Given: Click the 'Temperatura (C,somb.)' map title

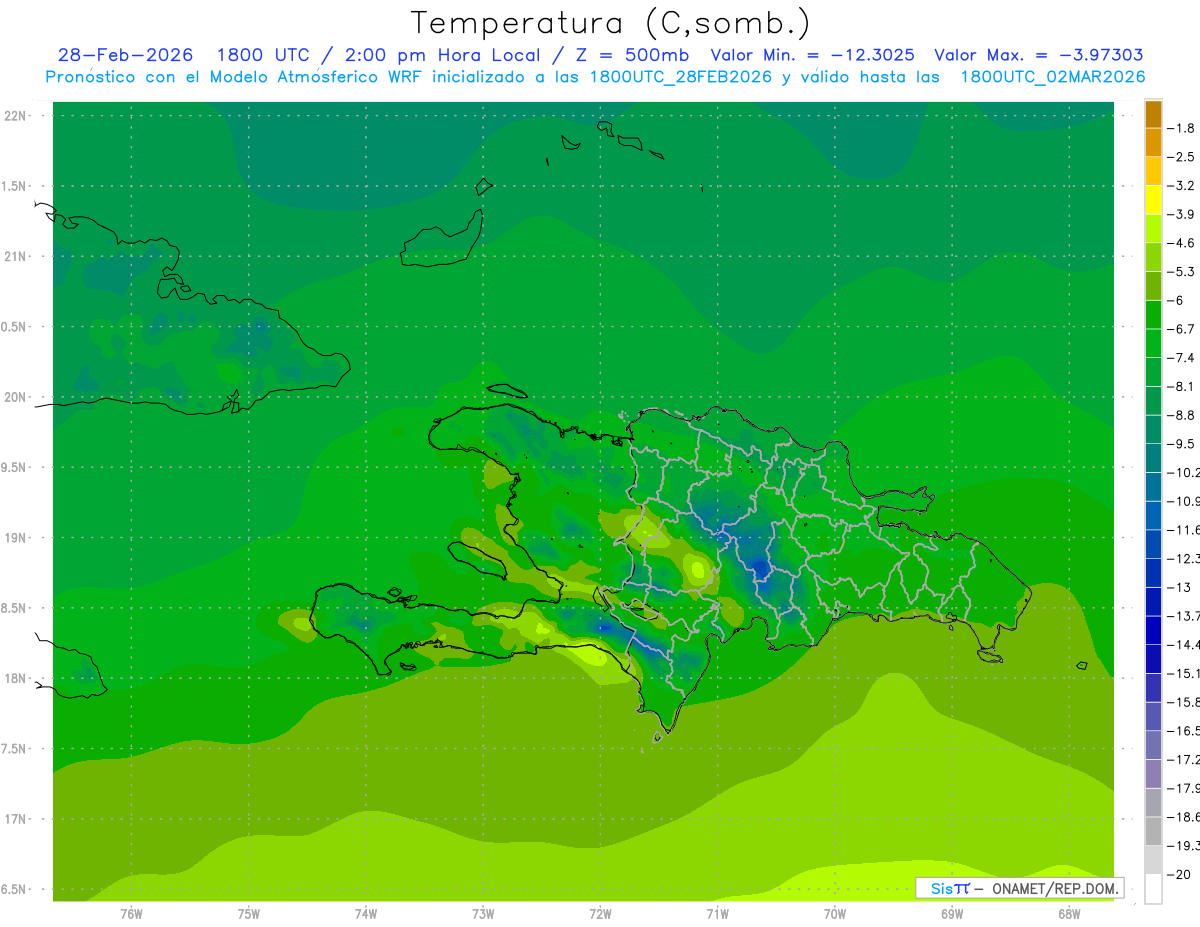Looking at the screenshot, I should click(x=610, y=23).
